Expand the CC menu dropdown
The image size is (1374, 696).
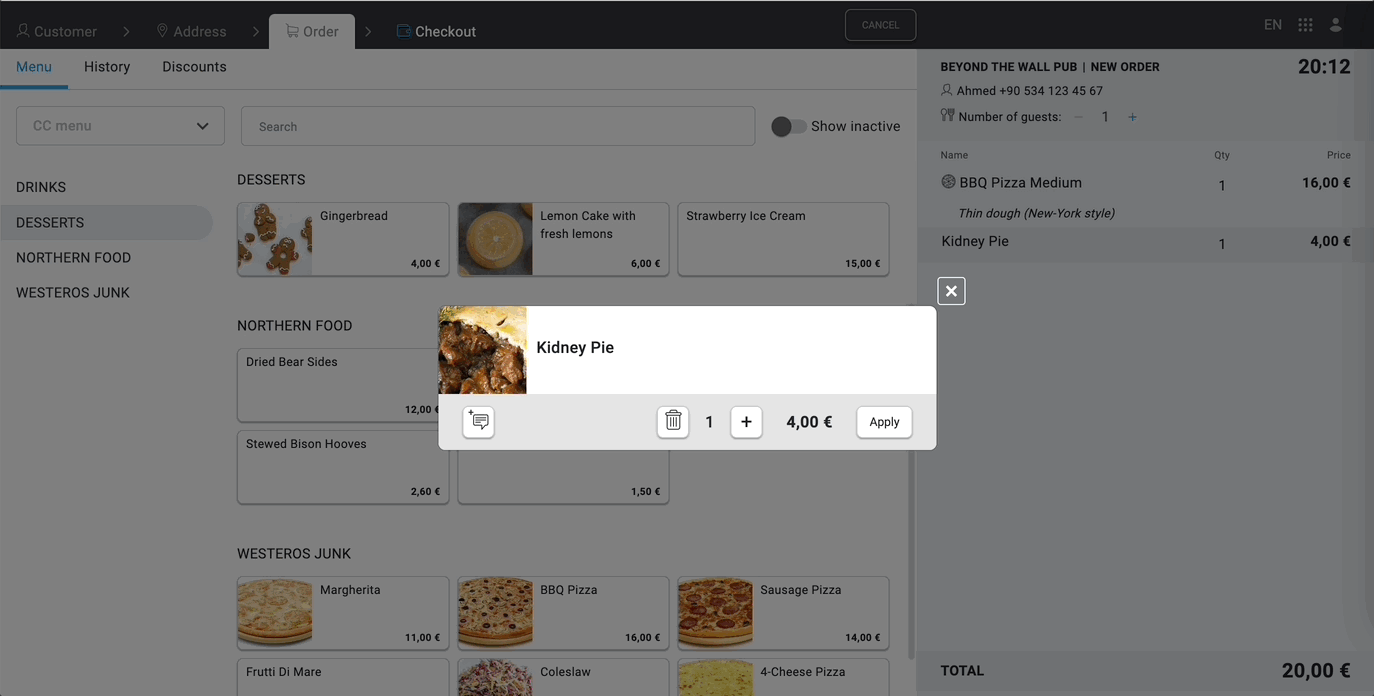120,126
